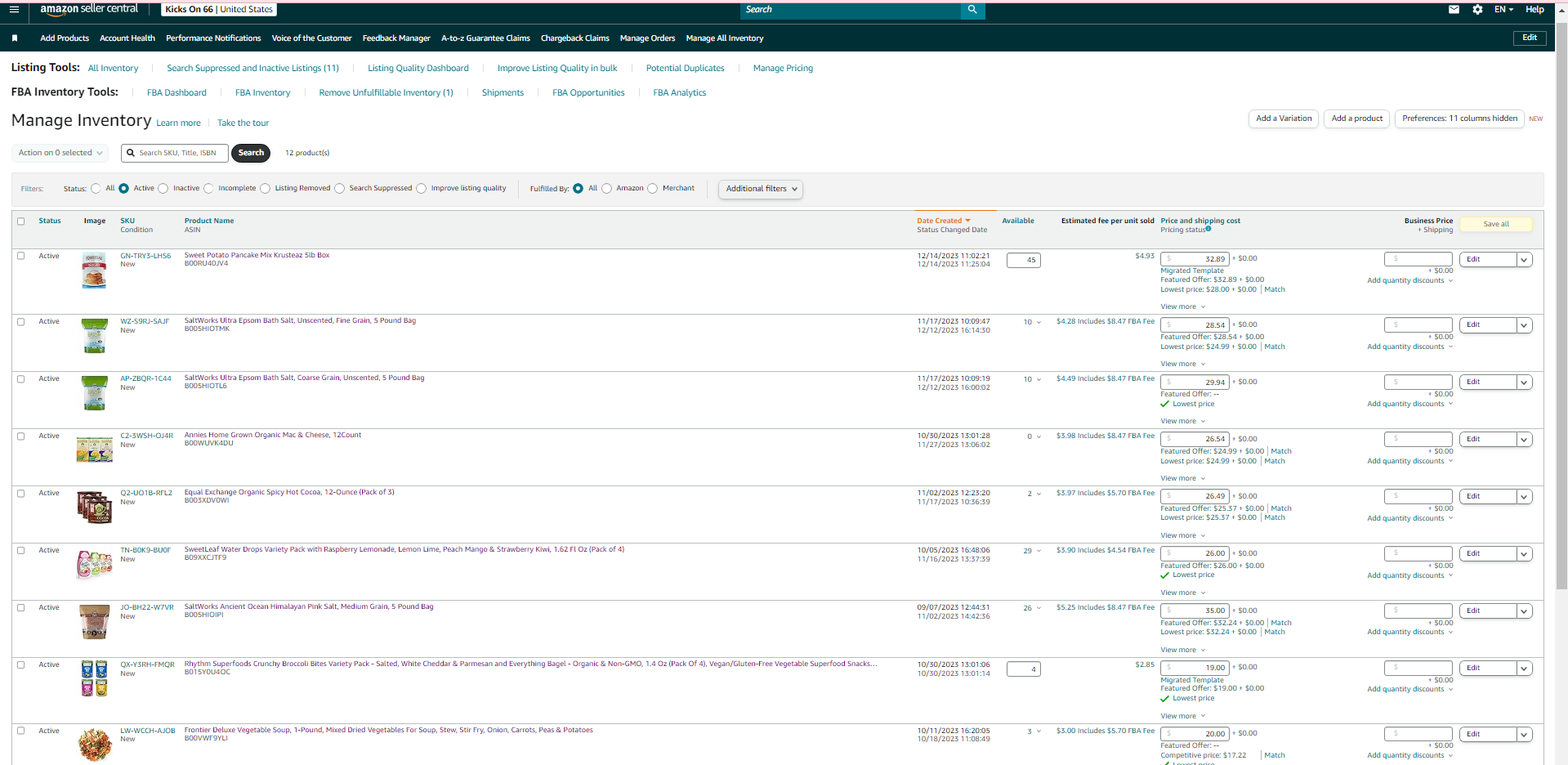Viewport: 1568px width, 765px height.
Task: Click the Pricing status info icon
Action: click(1208, 229)
